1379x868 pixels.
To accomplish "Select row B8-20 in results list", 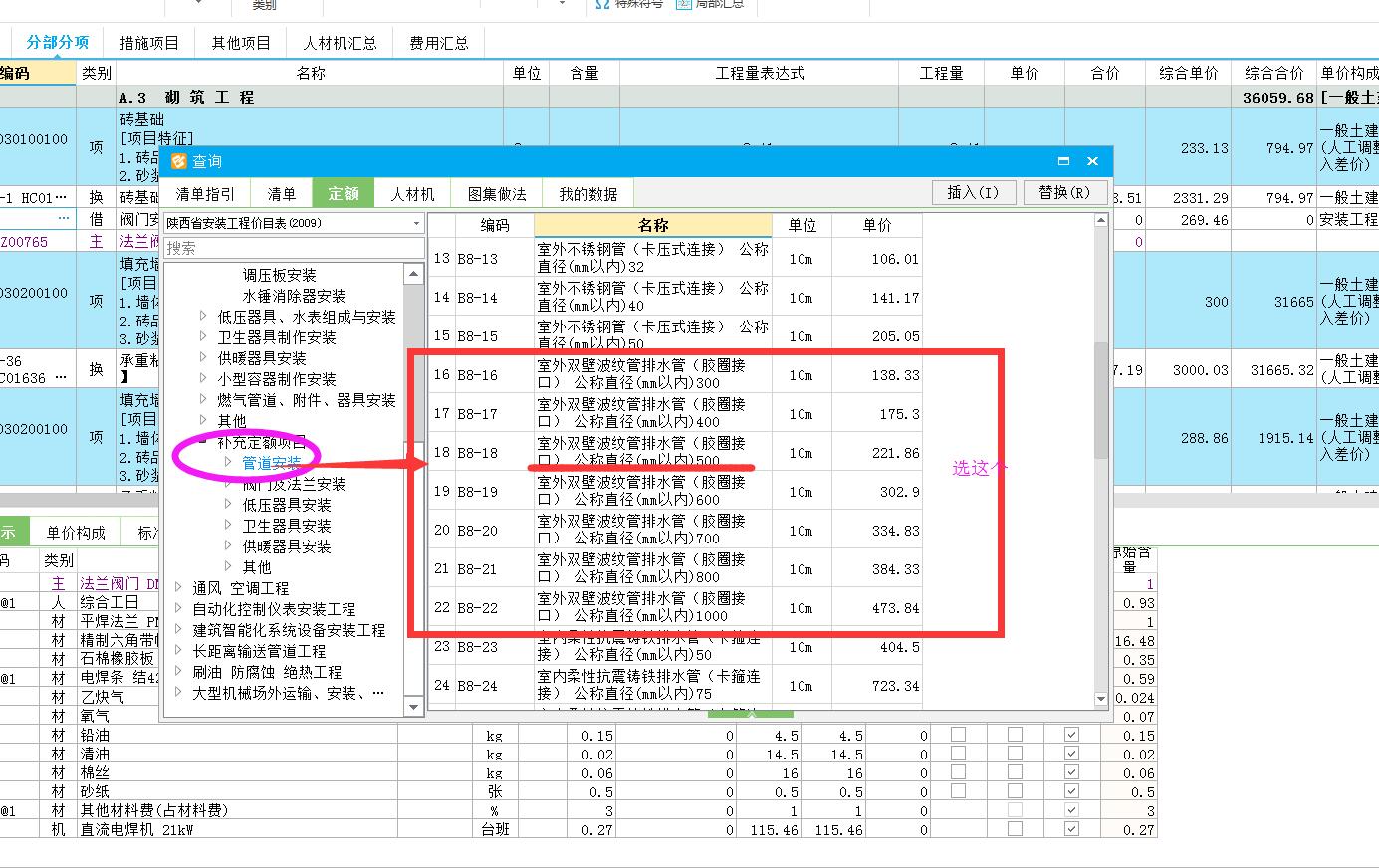I will pyautogui.click(x=676, y=531).
